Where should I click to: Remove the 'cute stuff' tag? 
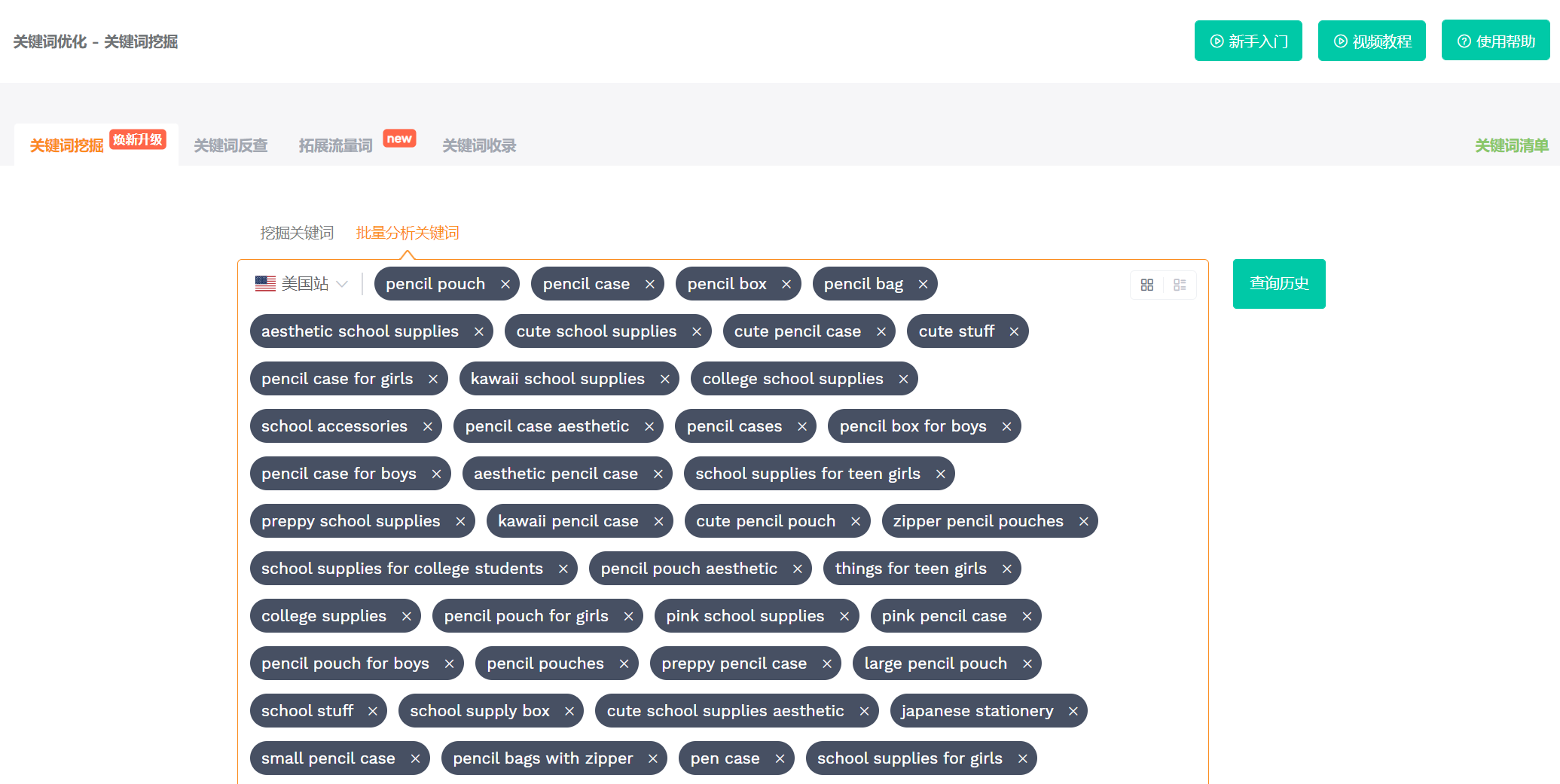tap(1014, 332)
